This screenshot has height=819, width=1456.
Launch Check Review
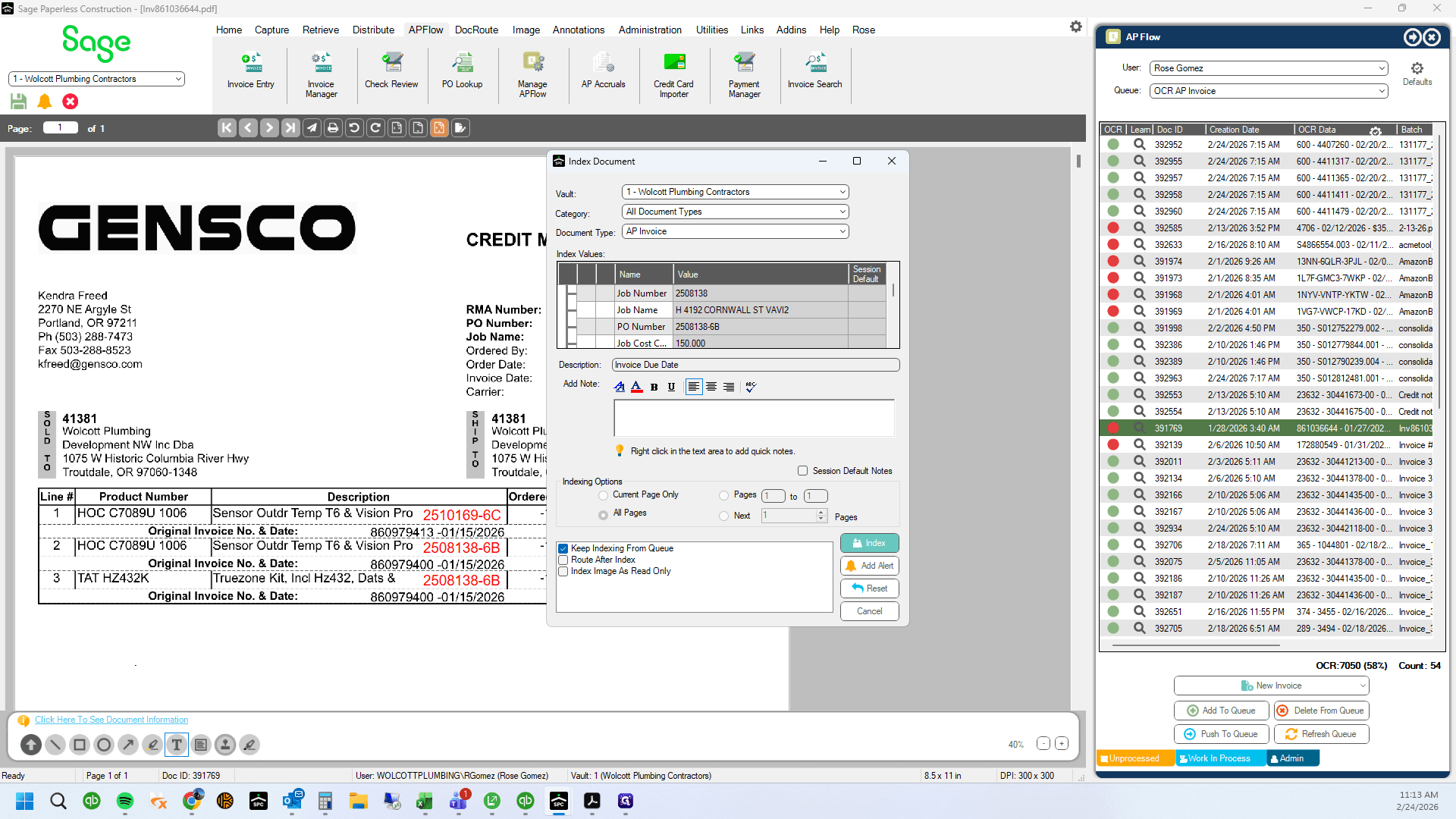pos(391,71)
